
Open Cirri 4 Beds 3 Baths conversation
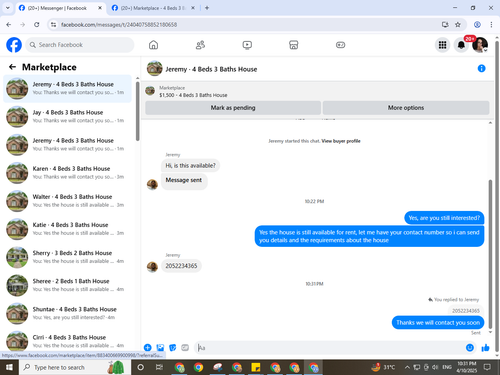(67, 340)
